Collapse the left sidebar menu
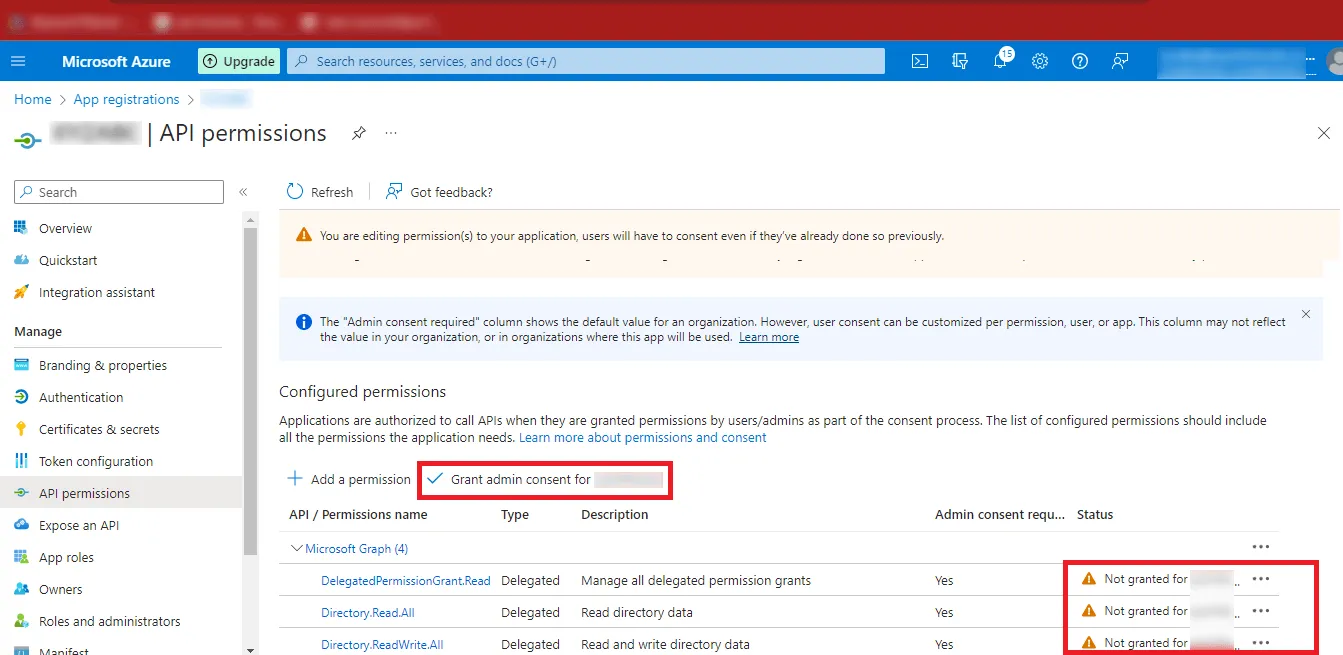 point(243,192)
